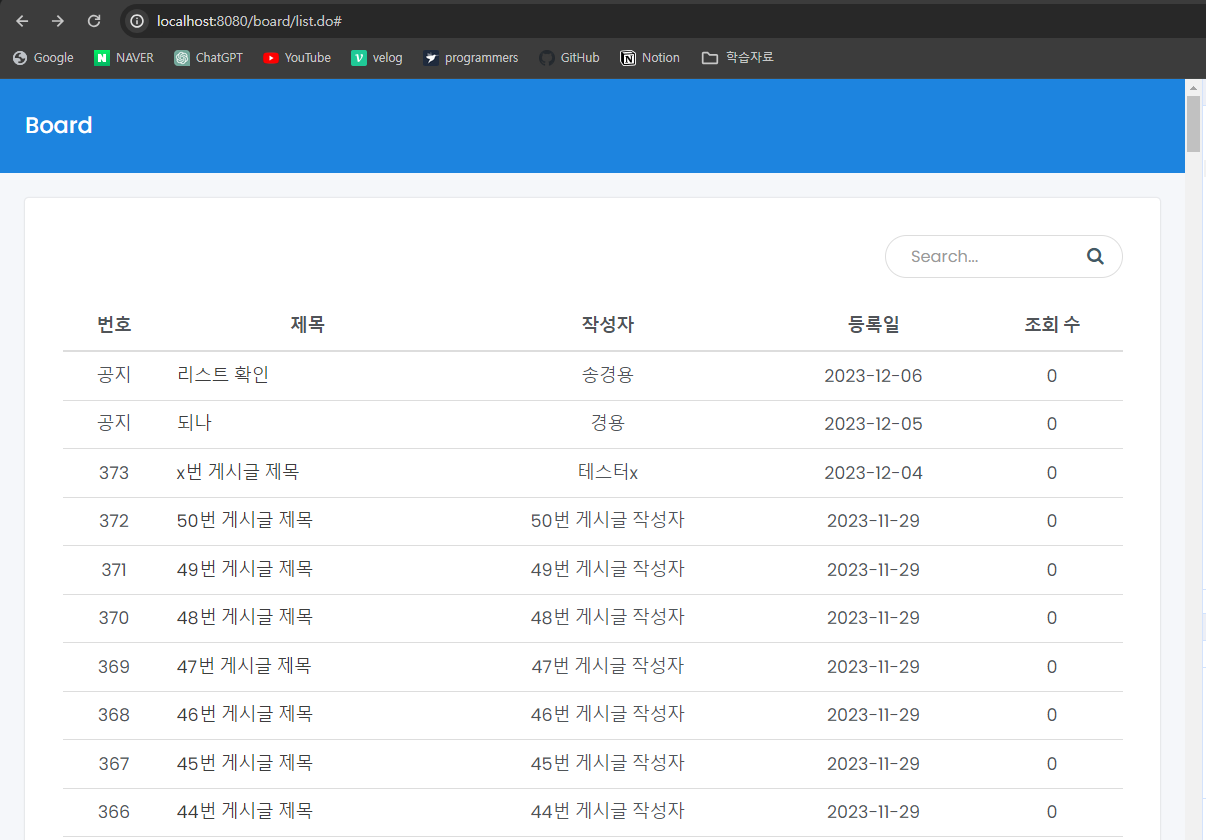This screenshot has width=1206, height=840.
Task: Open post titled 48번 게시글 제목
Action: [x=244, y=617]
